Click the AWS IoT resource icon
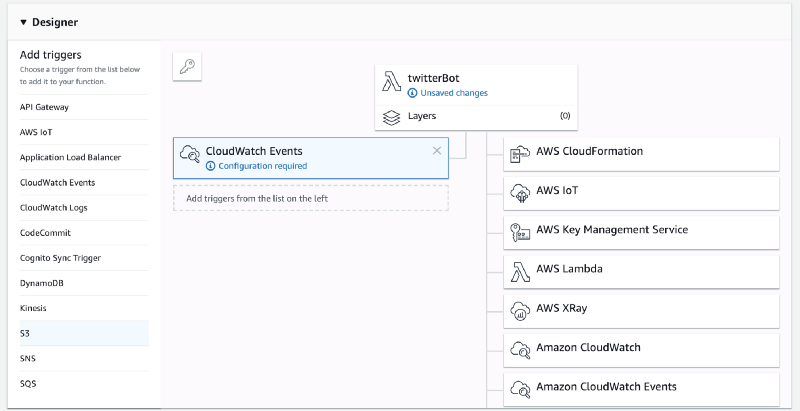 (x=520, y=193)
